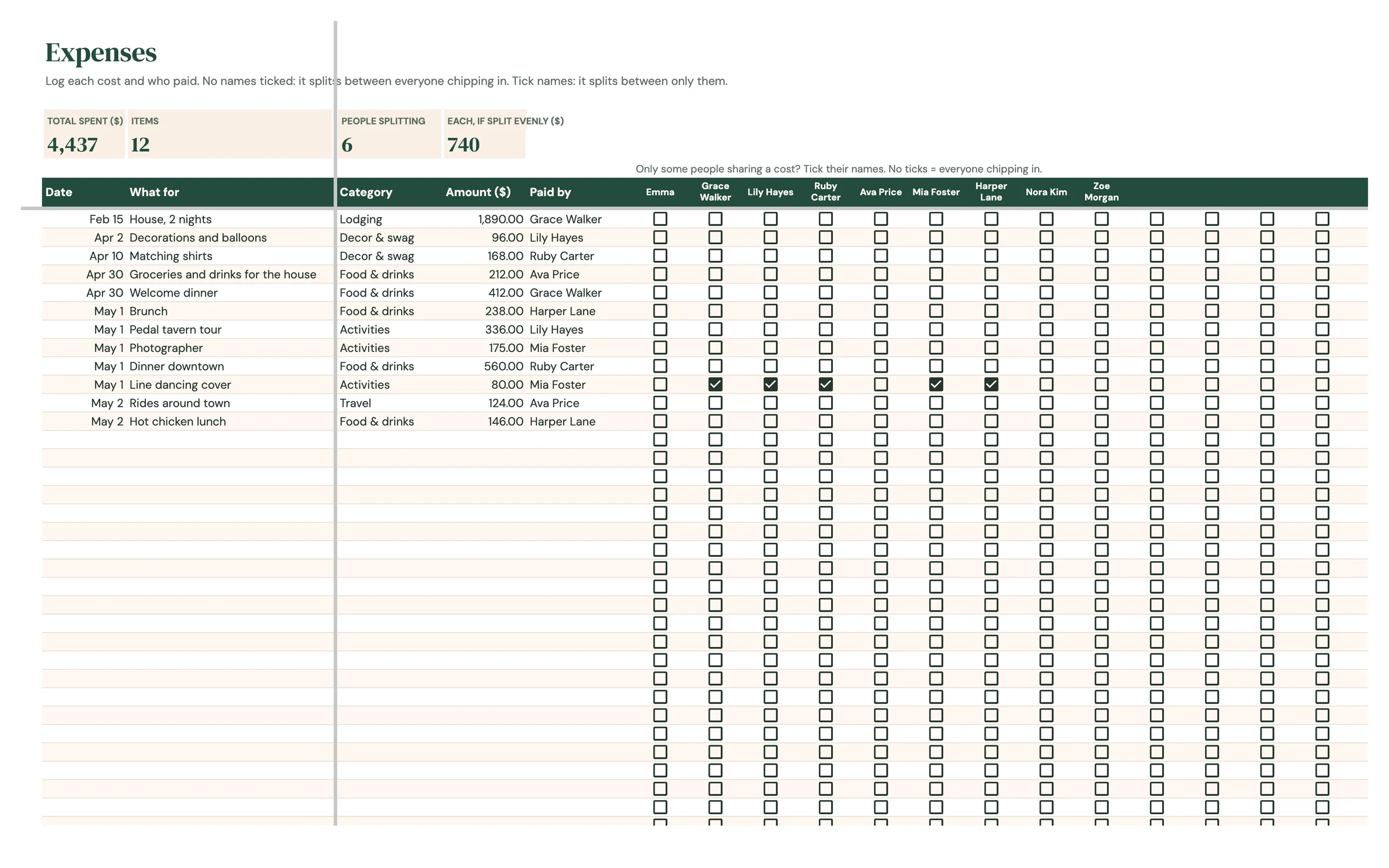This screenshot has height=868, width=1389.
Task: Select the People Splitting value 6
Action: click(347, 145)
